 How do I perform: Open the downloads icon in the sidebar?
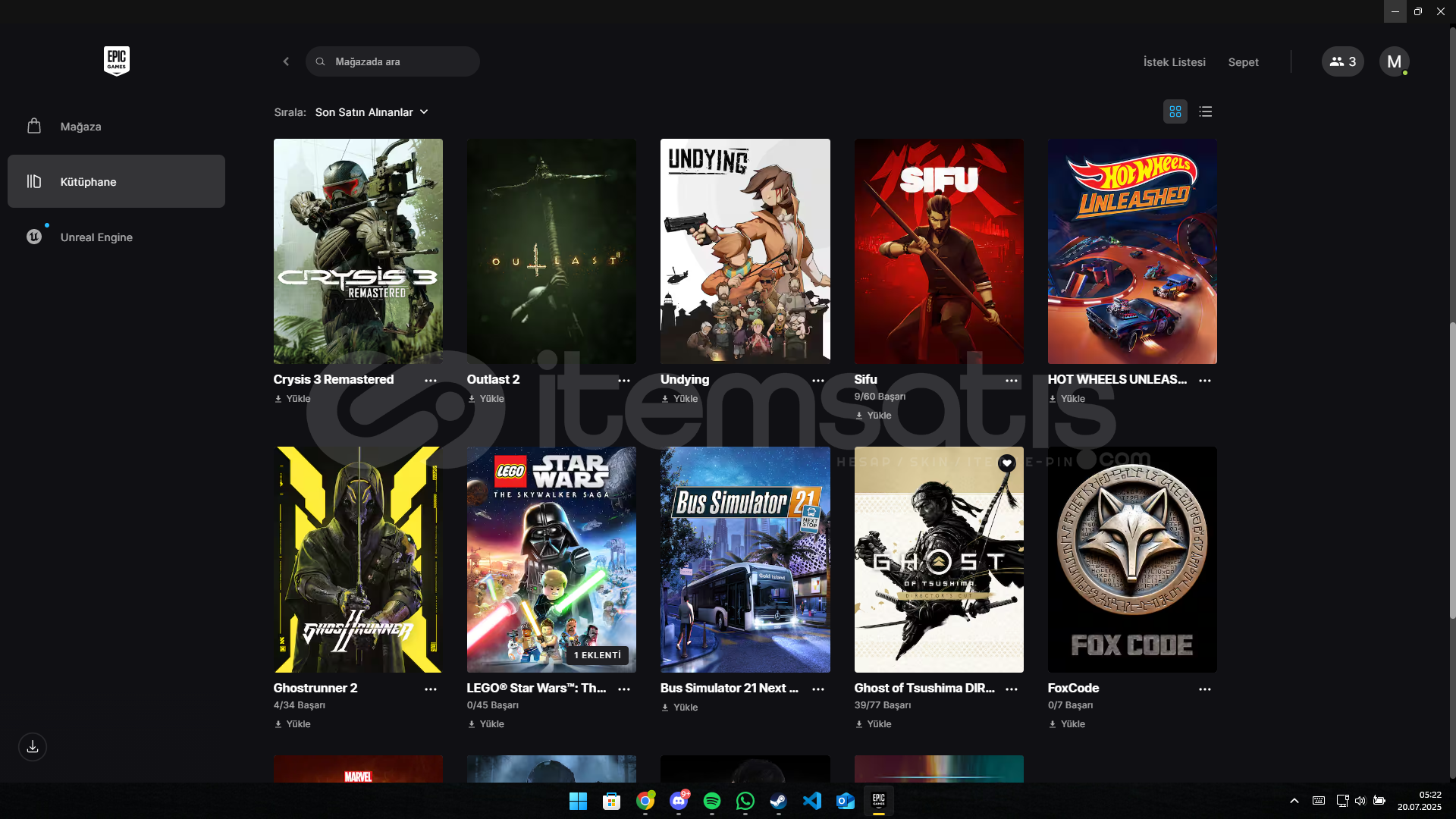pos(33,747)
